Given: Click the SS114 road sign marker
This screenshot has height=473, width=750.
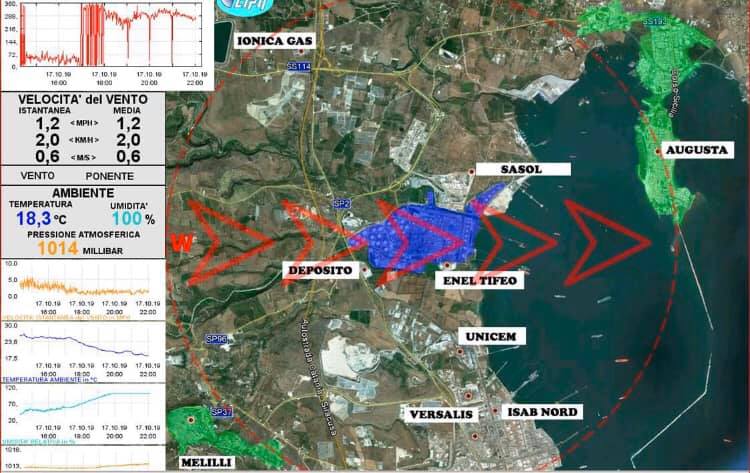Looking at the screenshot, I should (x=298, y=66).
